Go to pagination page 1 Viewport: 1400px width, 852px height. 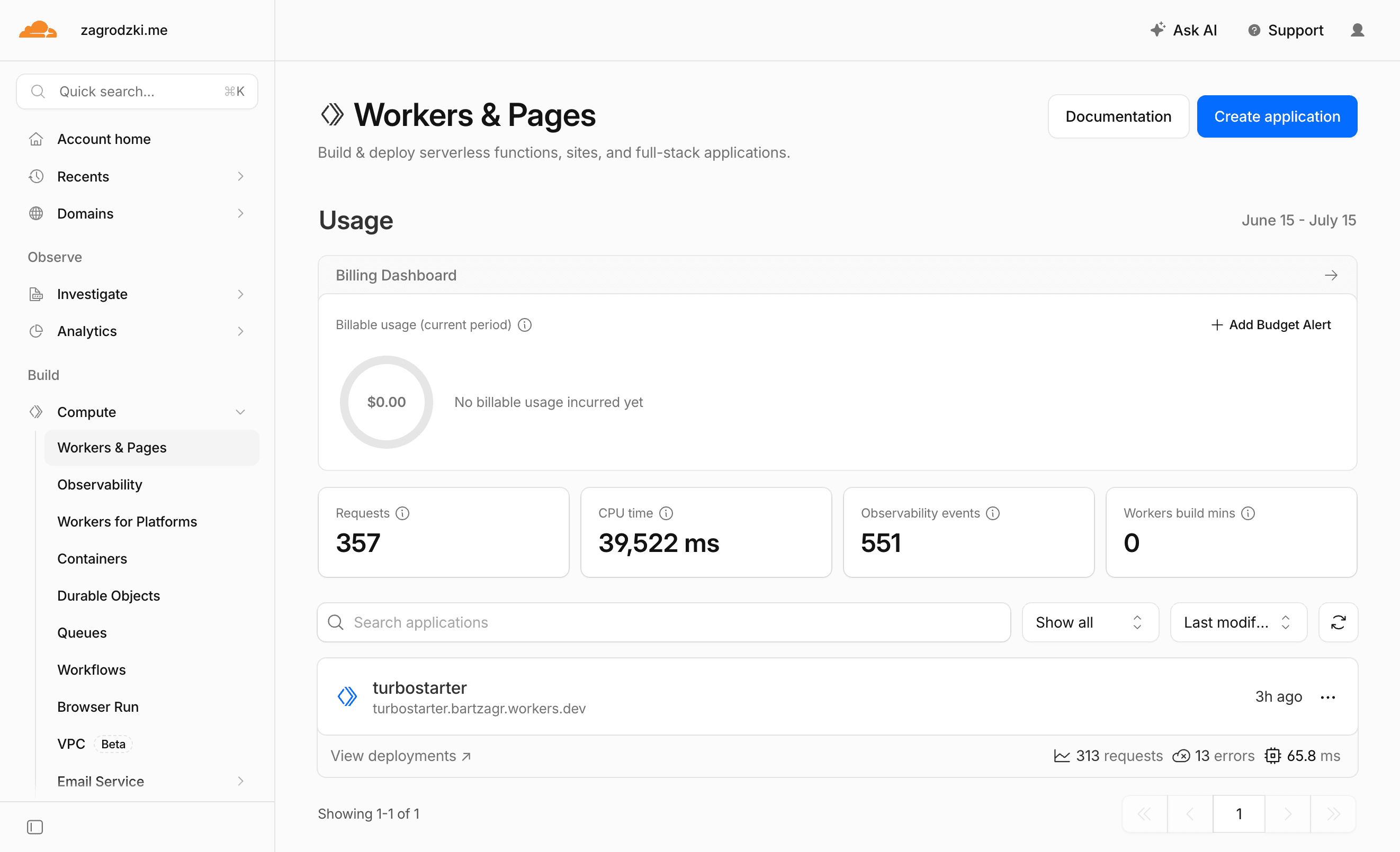(1239, 814)
